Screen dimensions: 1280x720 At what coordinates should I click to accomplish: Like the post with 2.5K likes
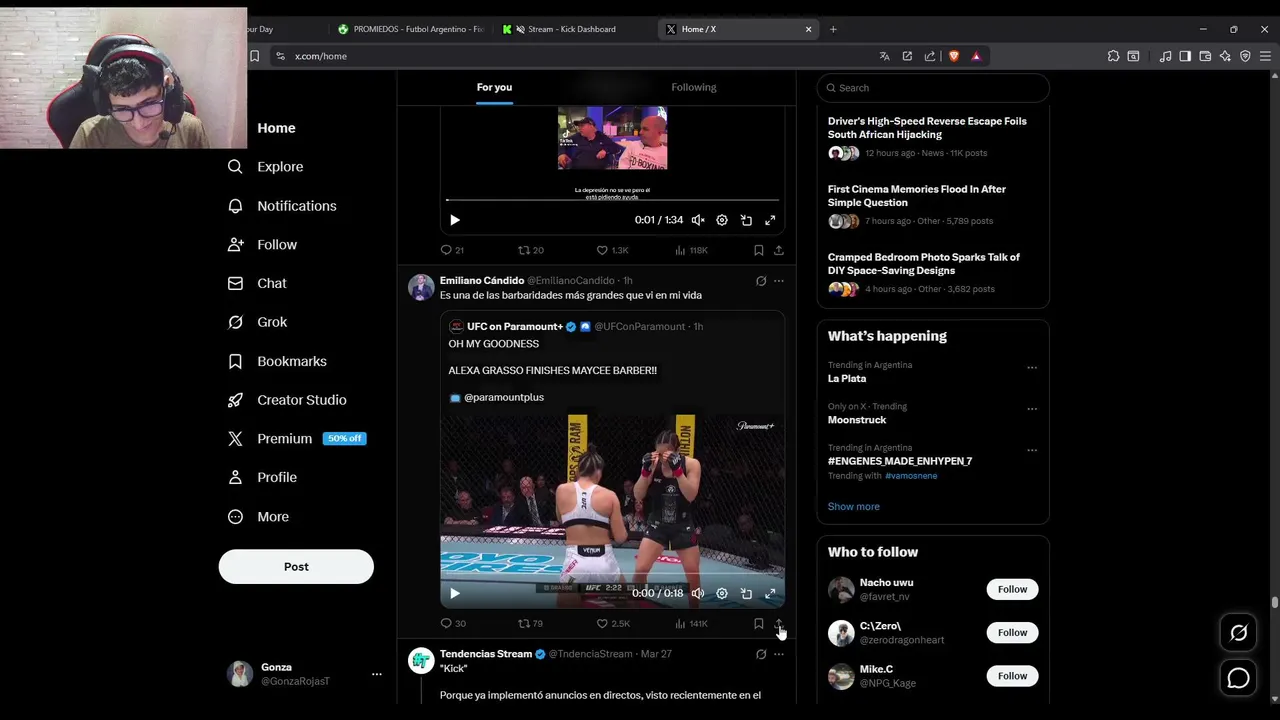click(x=613, y=624)
